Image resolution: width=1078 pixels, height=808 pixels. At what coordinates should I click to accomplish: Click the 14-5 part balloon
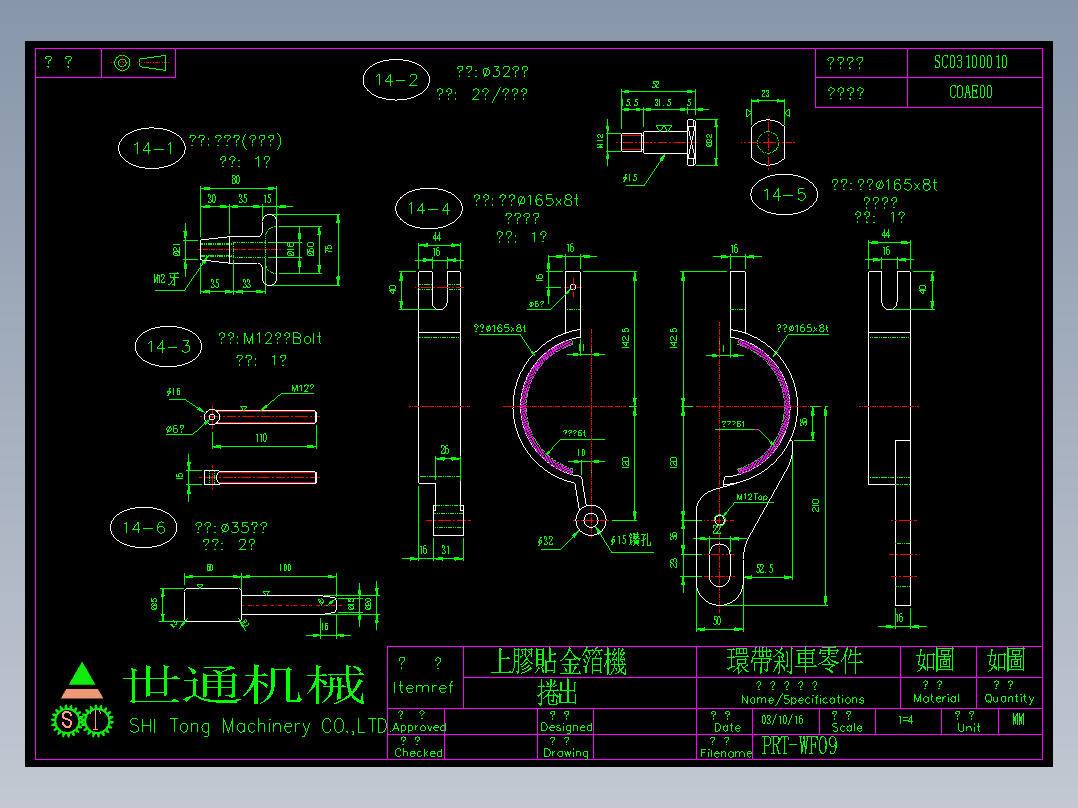(x=784, y=195)
